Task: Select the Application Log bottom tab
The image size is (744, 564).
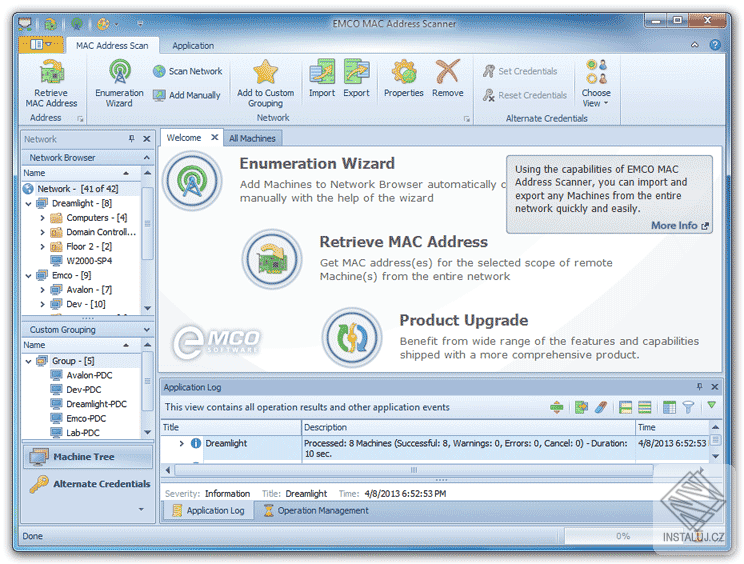Action: tap(209, 510)
